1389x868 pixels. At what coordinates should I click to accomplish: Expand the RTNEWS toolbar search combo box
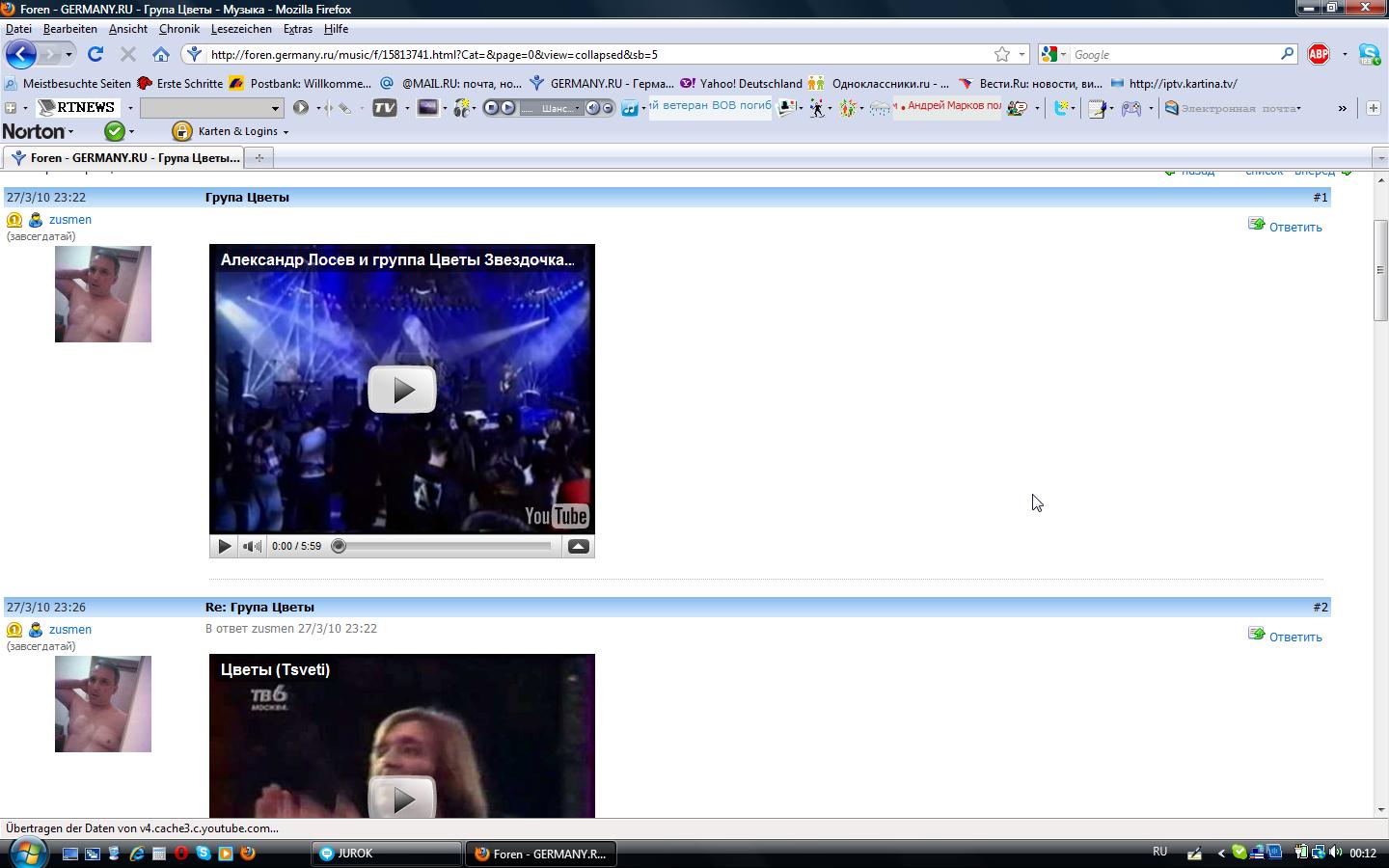click(275, 107)
